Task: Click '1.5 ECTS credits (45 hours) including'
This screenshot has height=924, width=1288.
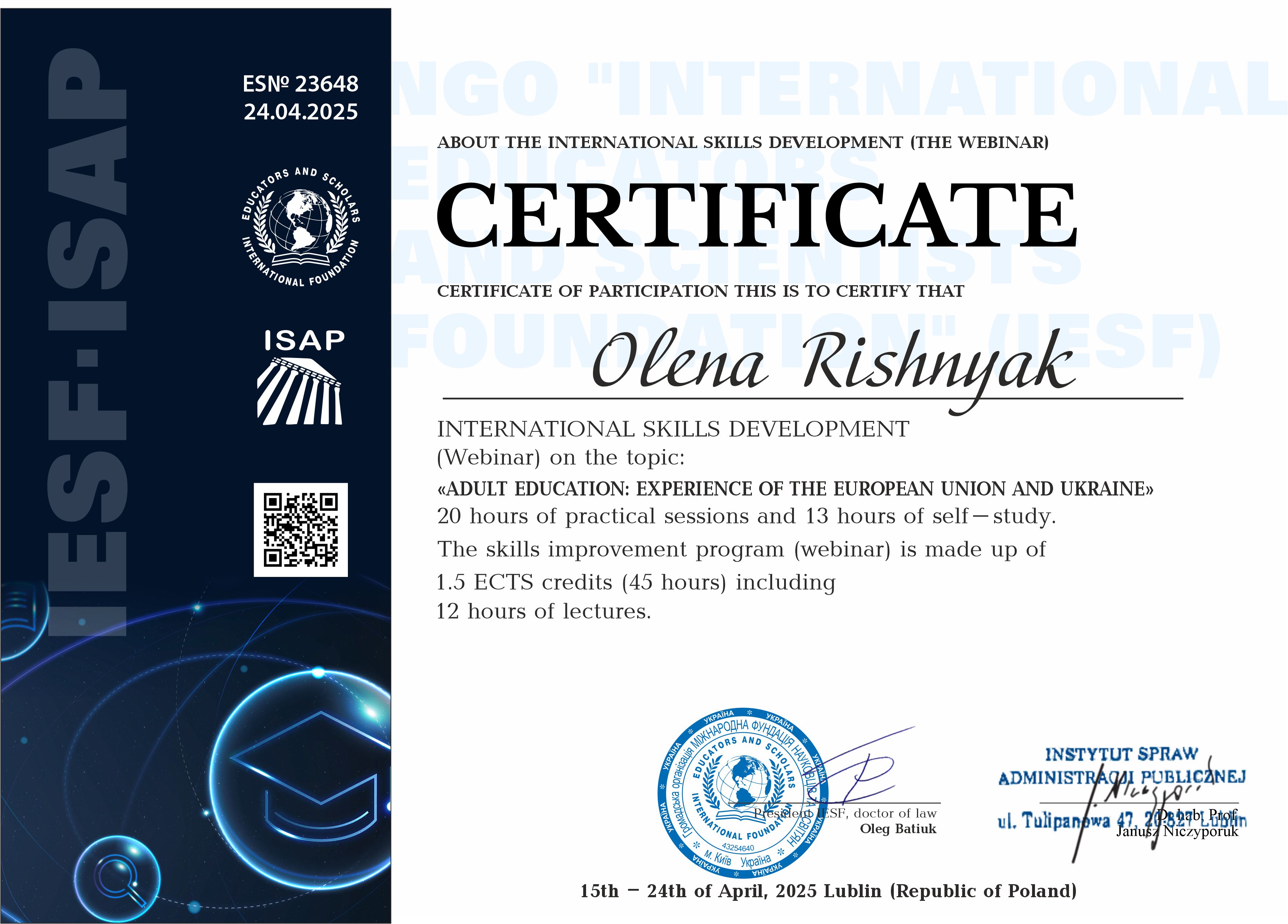Action: click(636, 582)
